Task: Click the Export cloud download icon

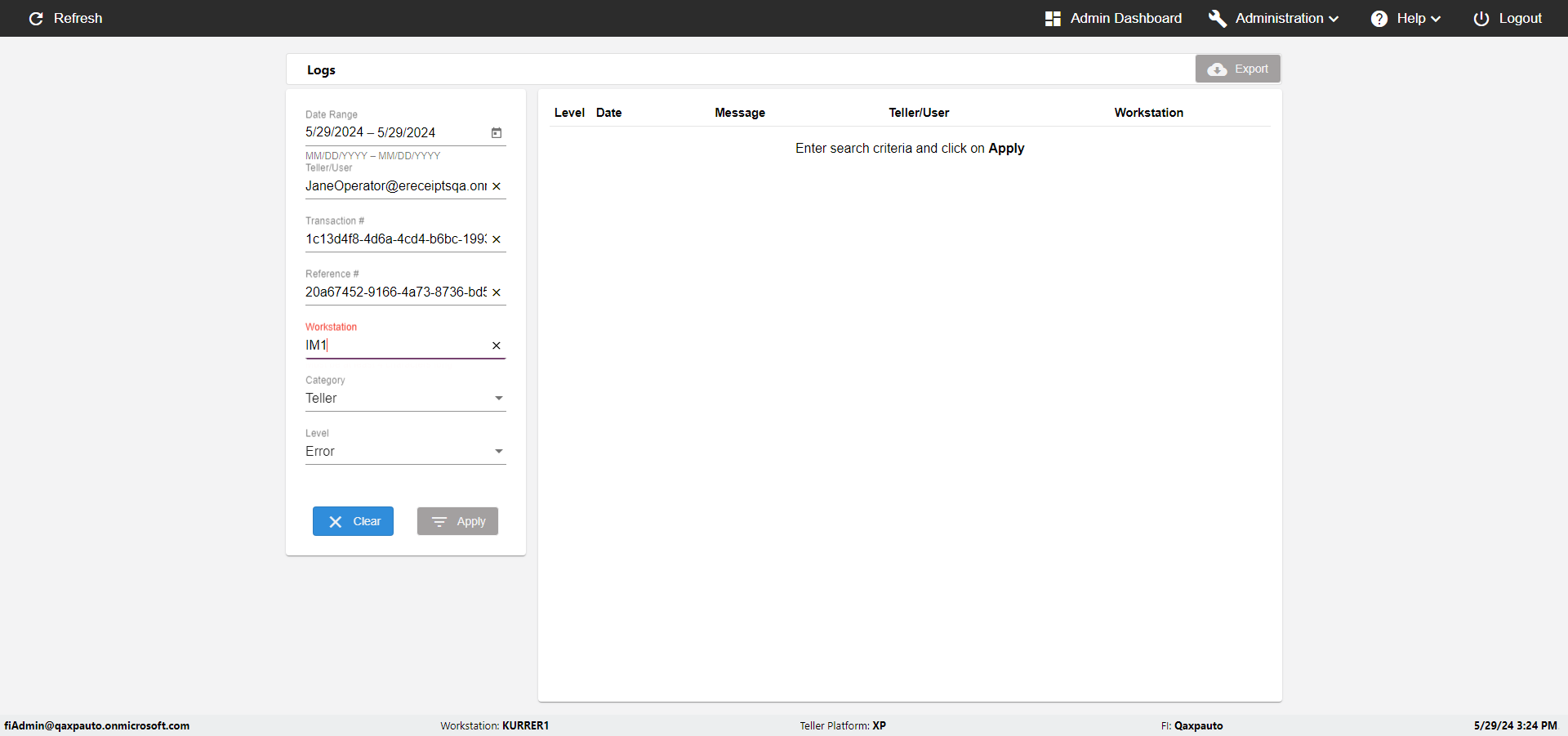Action: coord(1217,69)
